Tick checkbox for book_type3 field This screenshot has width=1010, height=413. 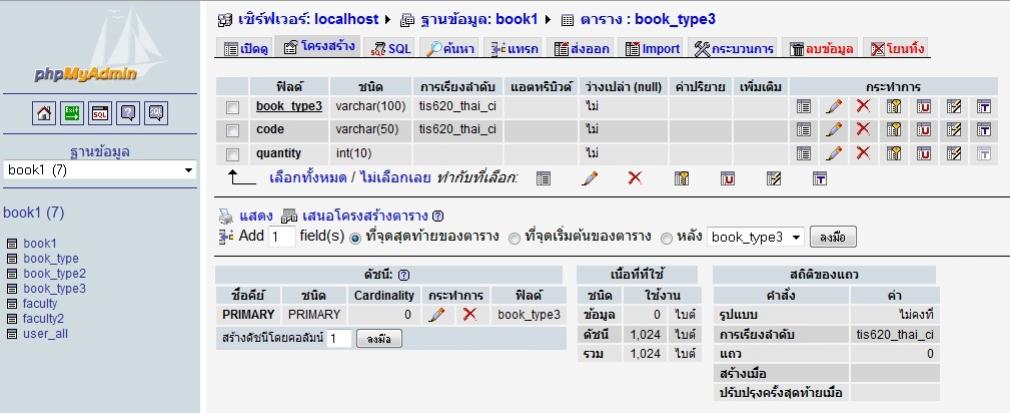(233, 107)
